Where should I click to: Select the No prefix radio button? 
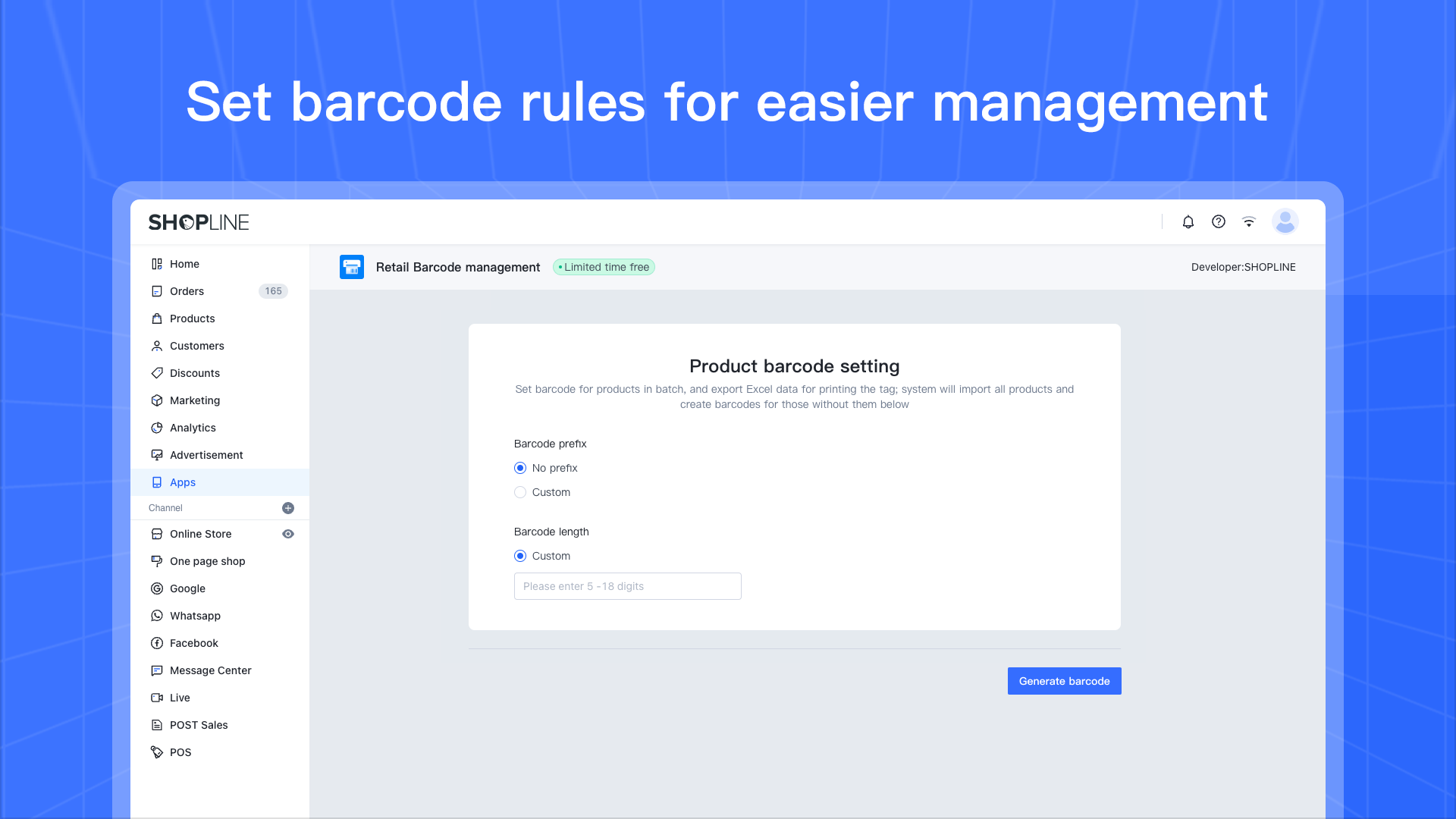coord(520,468)
